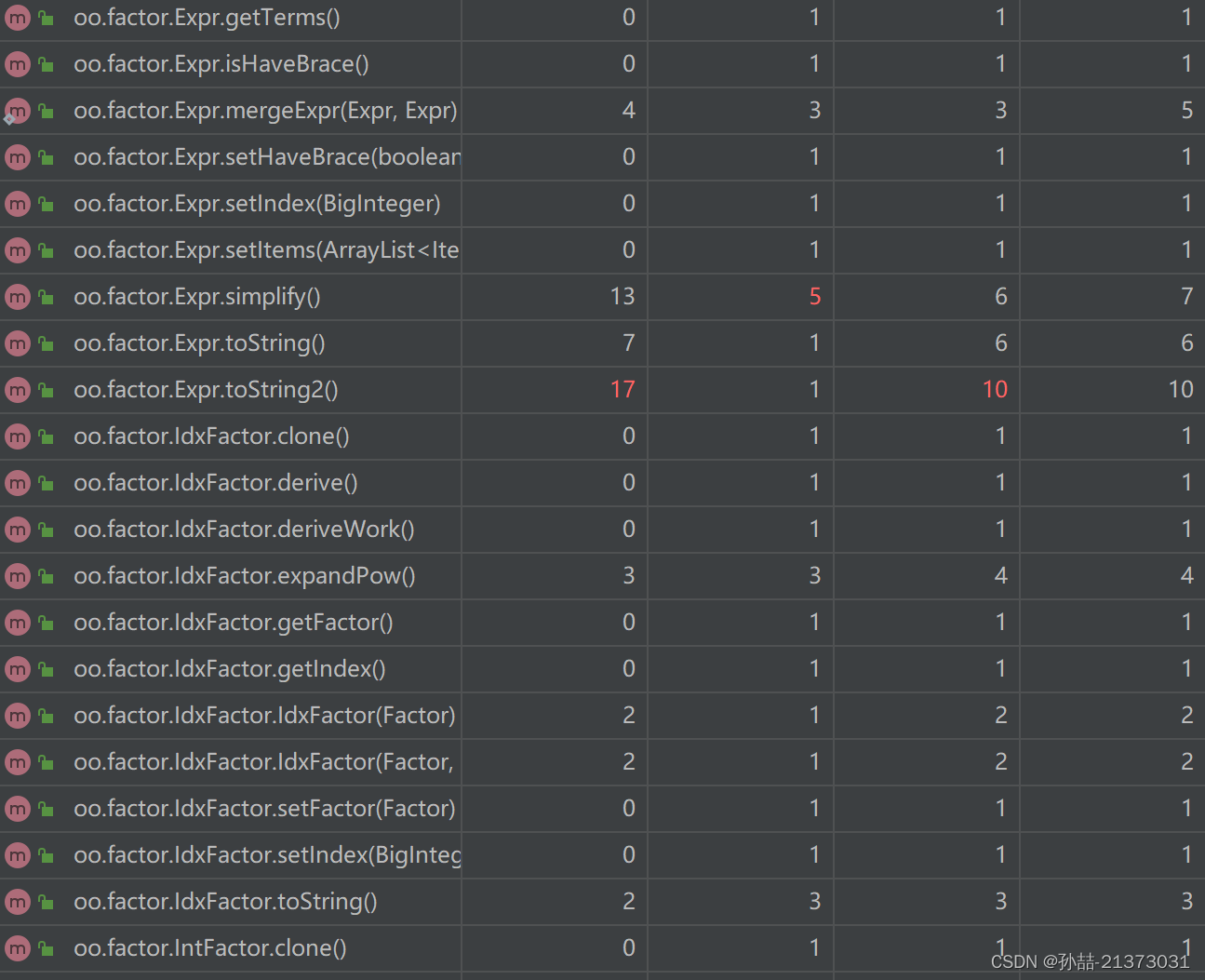Click method icon beside oo.factor.Expr.getTerms()

pyautogui.click(x=18, y=18)
